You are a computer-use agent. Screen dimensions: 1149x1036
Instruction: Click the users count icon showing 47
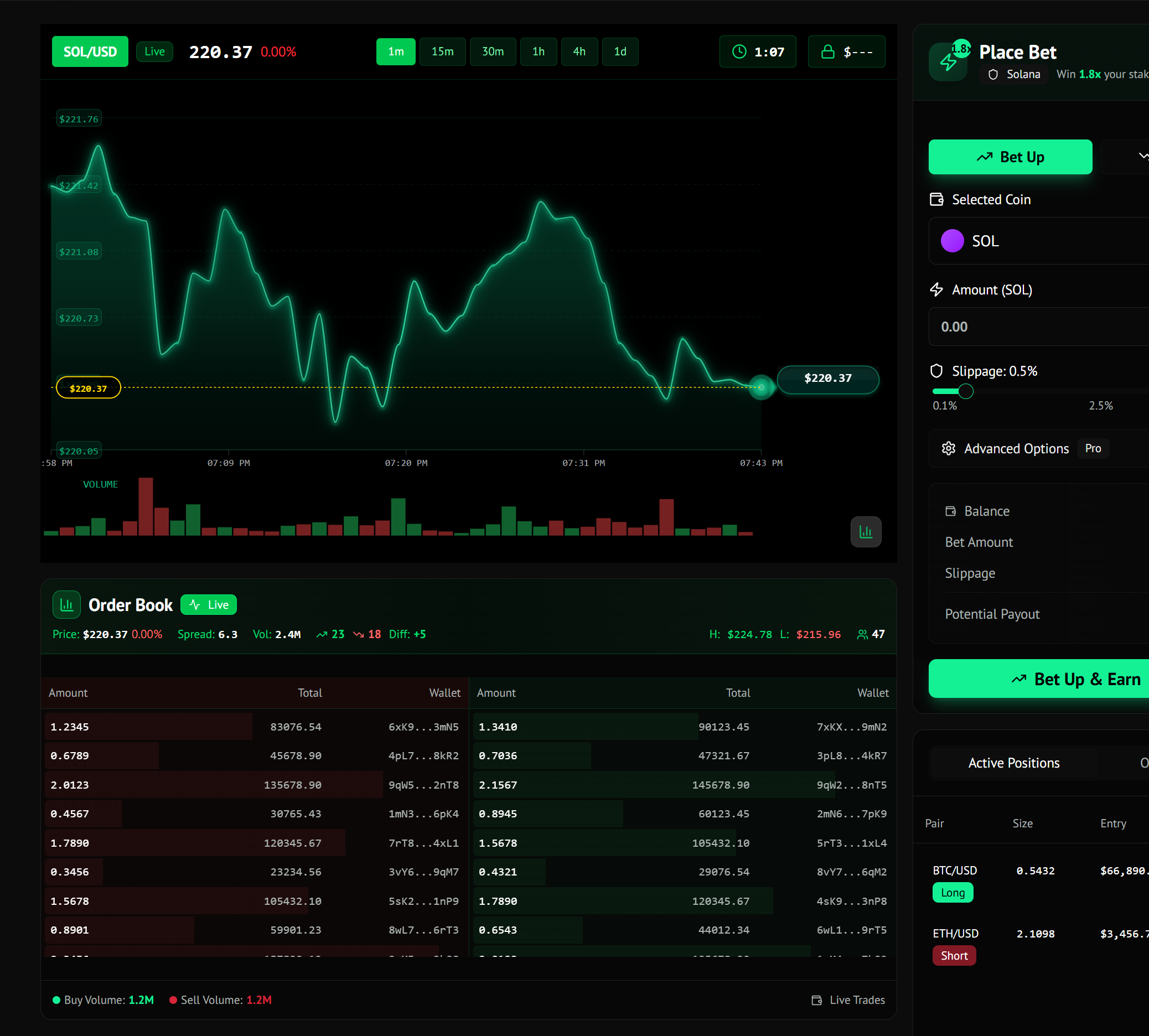click(x=862, y=634)
